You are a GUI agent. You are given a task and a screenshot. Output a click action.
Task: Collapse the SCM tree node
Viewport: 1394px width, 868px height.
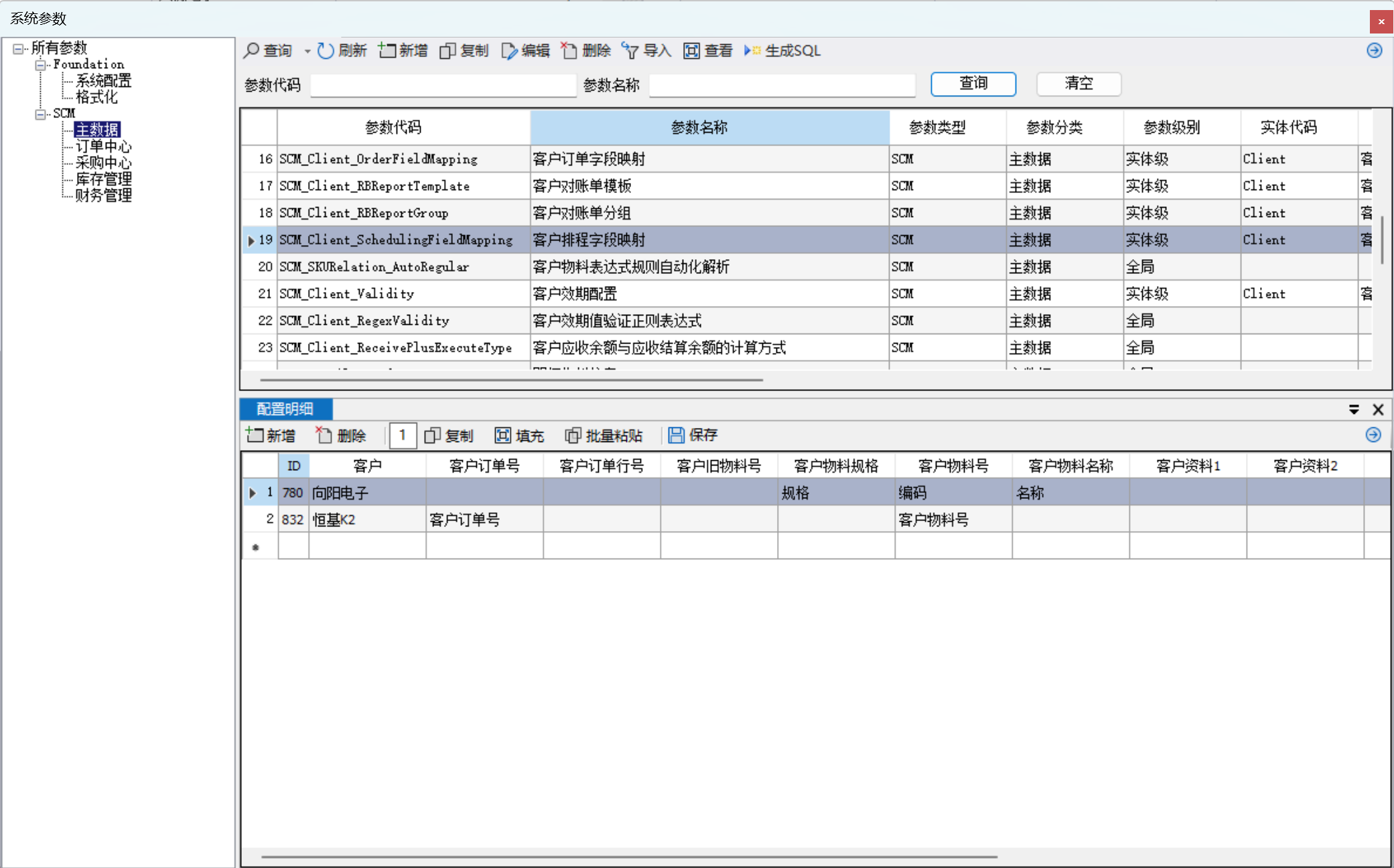pyautogui.click(x=40, y=114)
